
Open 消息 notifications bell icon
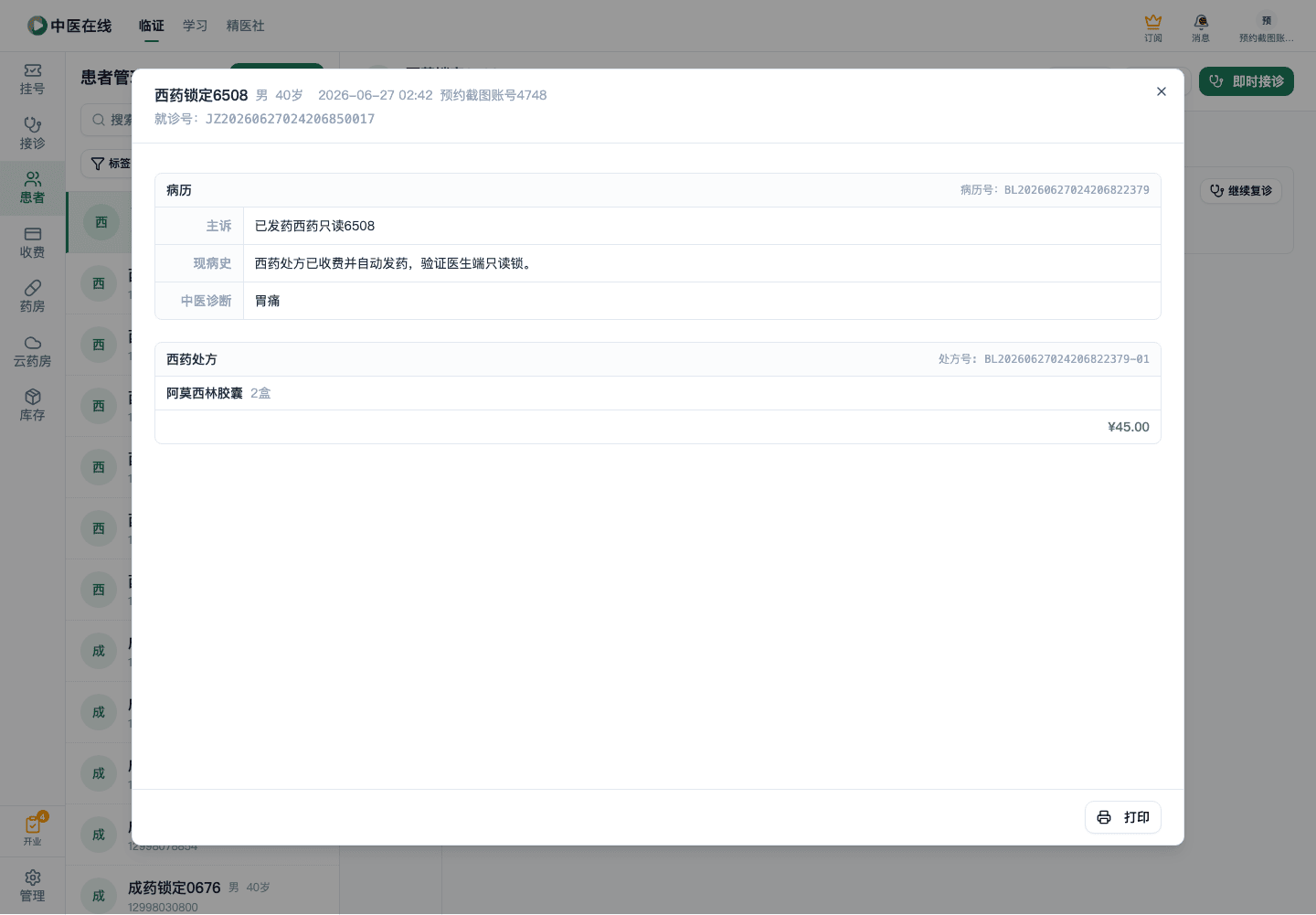pyautogui.click(x=1201, y=28)
